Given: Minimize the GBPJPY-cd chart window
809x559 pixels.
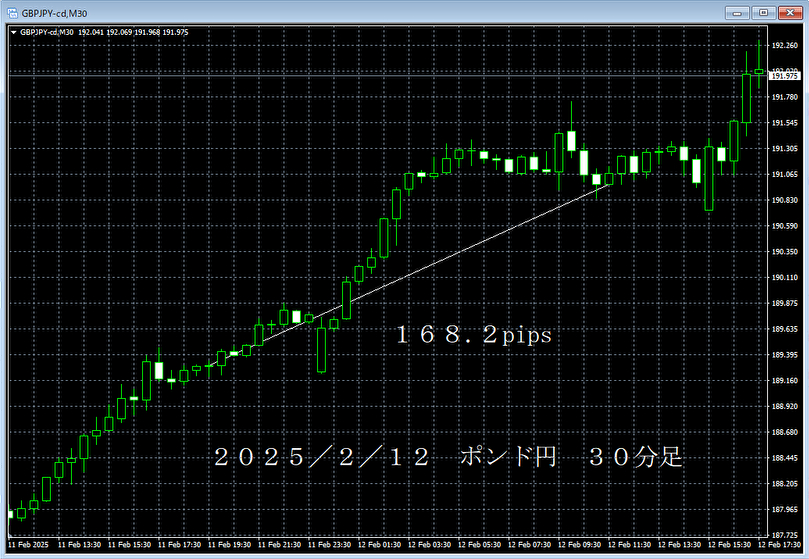Looking at the screenshot, I should click(740, 12).
